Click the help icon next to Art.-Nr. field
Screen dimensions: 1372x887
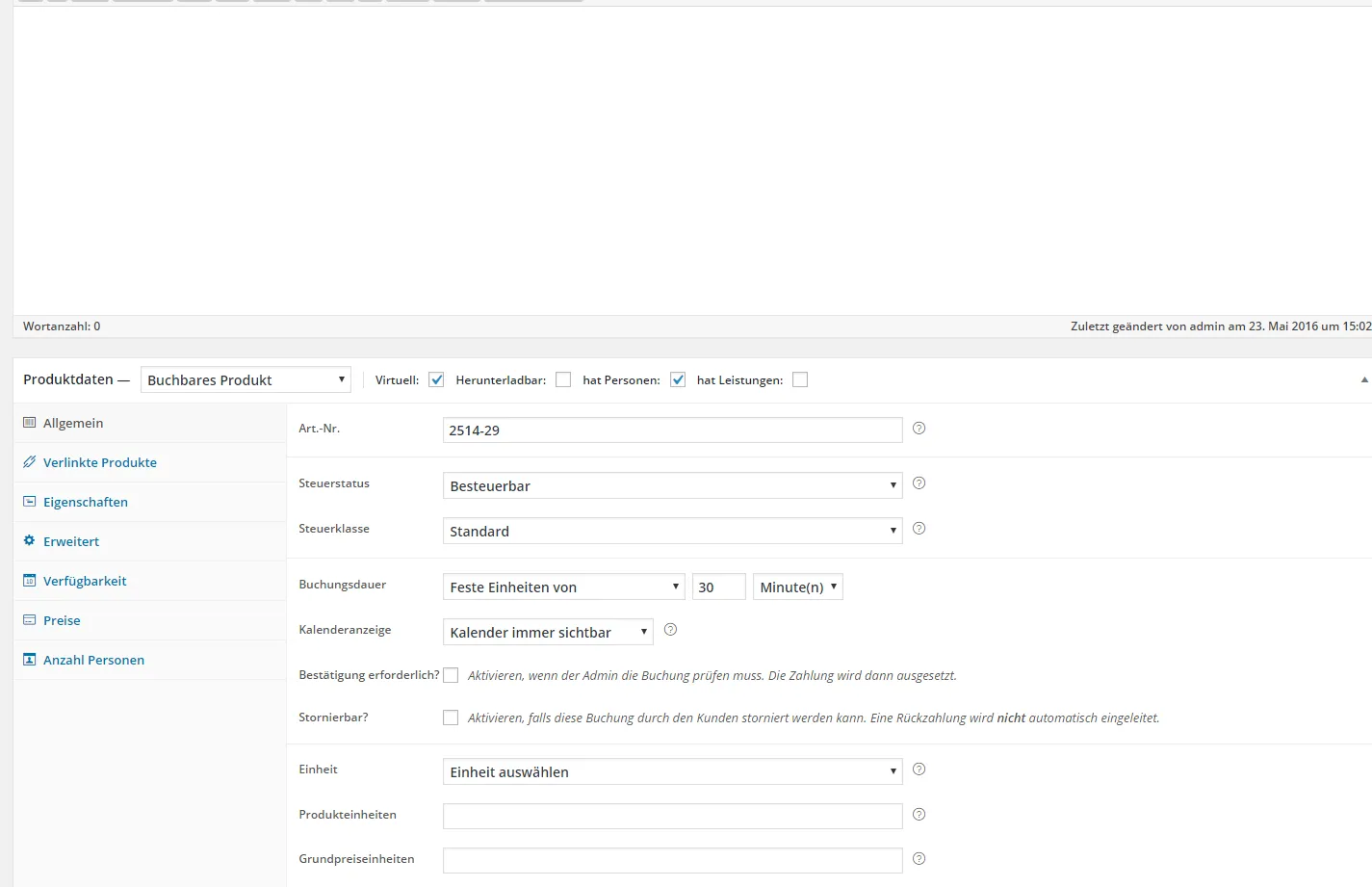(919, 429)
